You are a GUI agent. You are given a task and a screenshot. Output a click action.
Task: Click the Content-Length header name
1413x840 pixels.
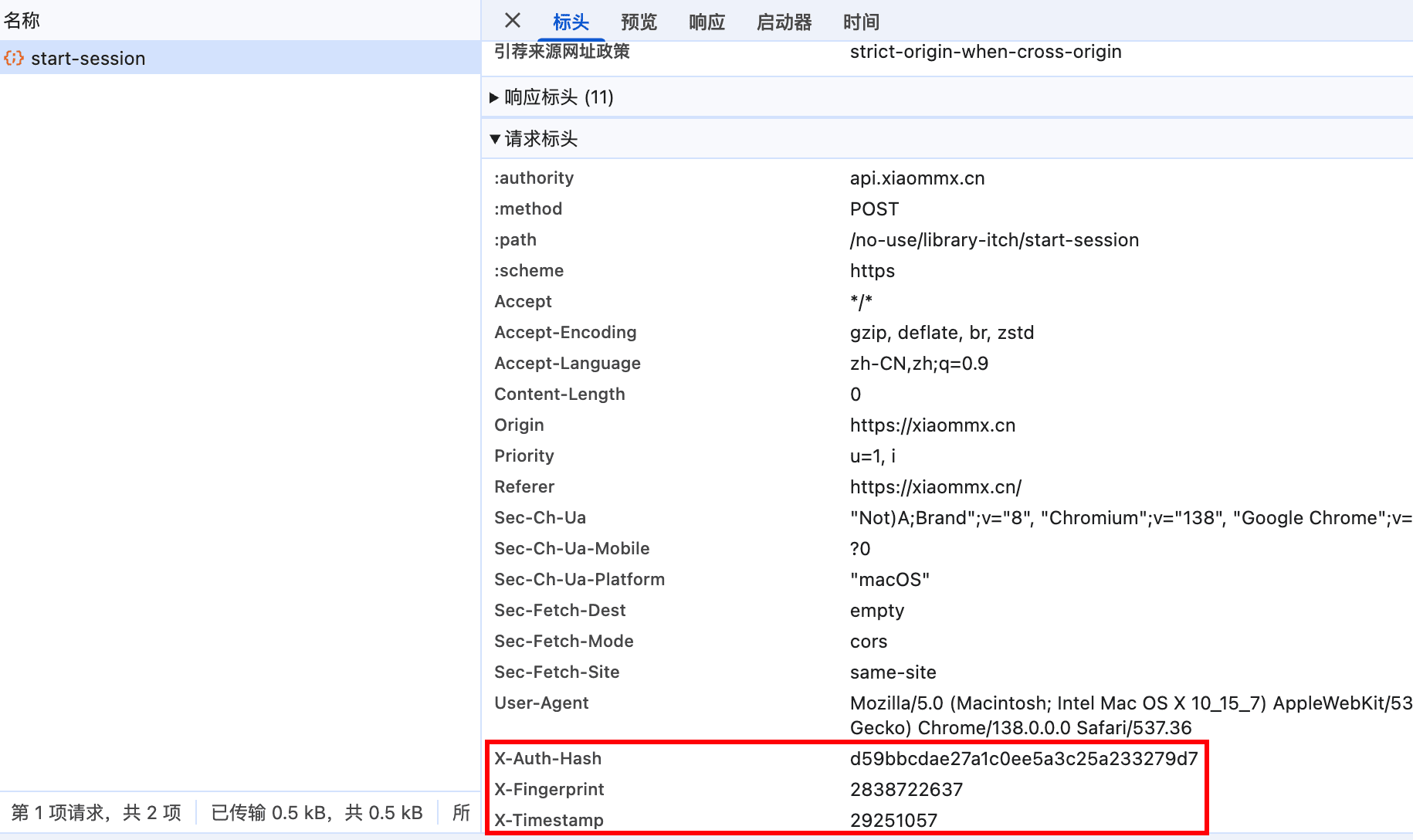560,395
